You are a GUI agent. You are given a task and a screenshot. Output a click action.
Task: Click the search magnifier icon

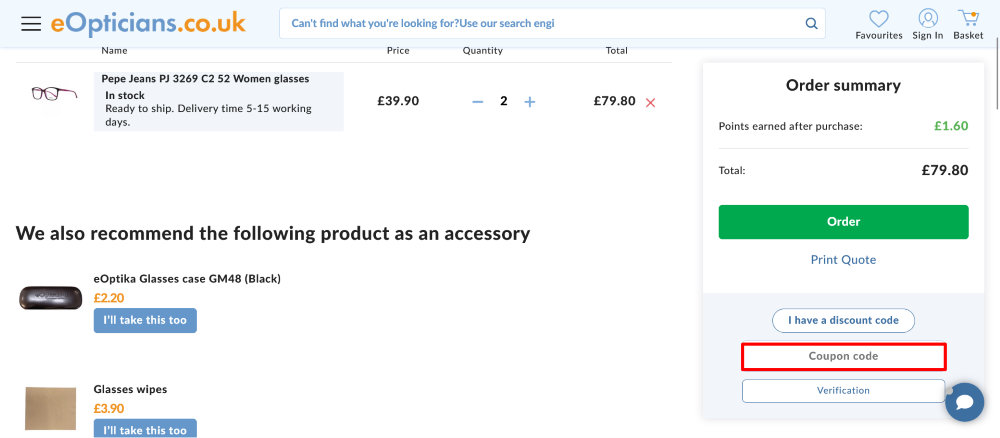(x=811, y=24)
